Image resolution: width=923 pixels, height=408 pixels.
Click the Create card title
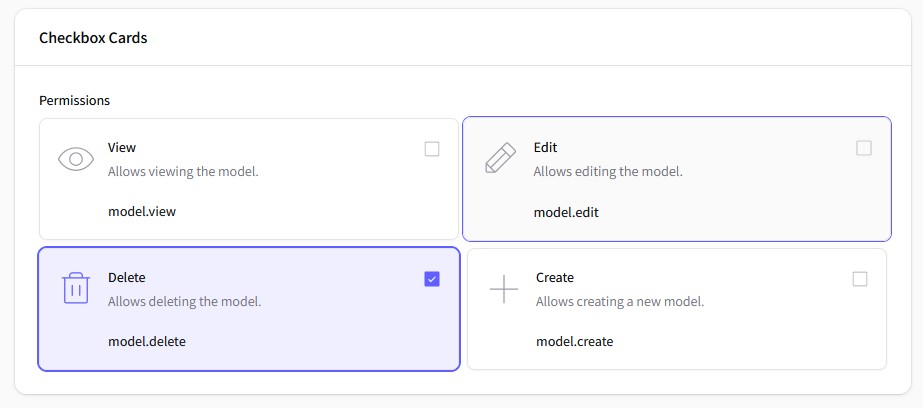555,277
